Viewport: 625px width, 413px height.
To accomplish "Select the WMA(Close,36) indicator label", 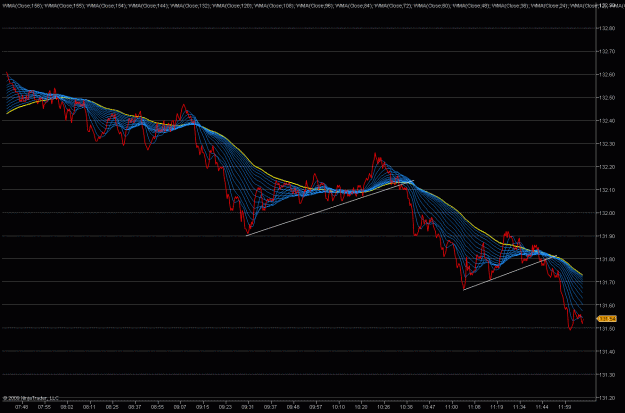I will (x=511, y=6).
